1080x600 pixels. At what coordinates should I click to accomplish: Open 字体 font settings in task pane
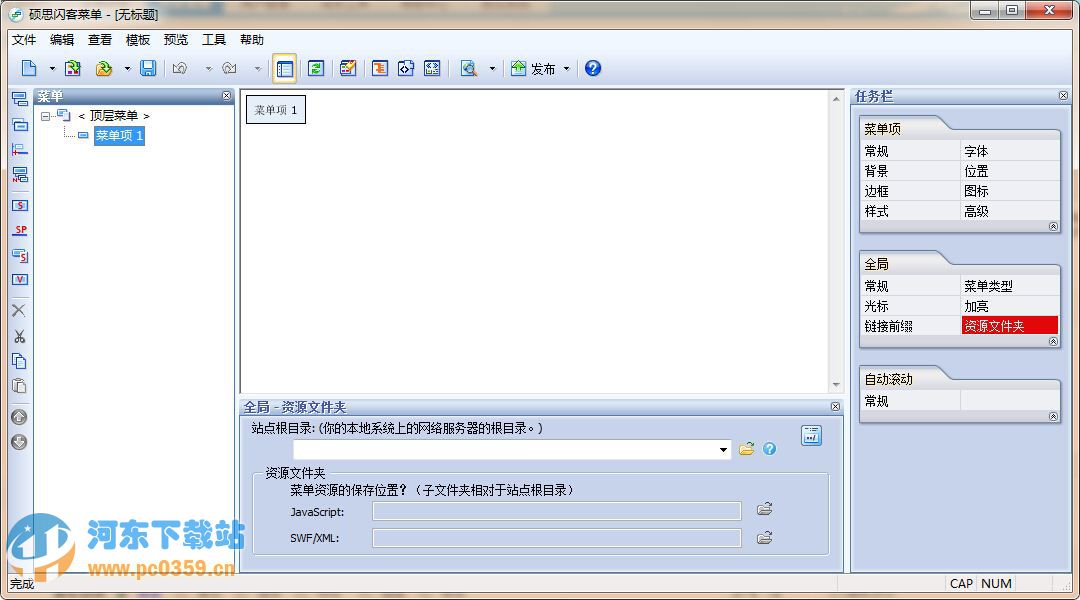975,150
